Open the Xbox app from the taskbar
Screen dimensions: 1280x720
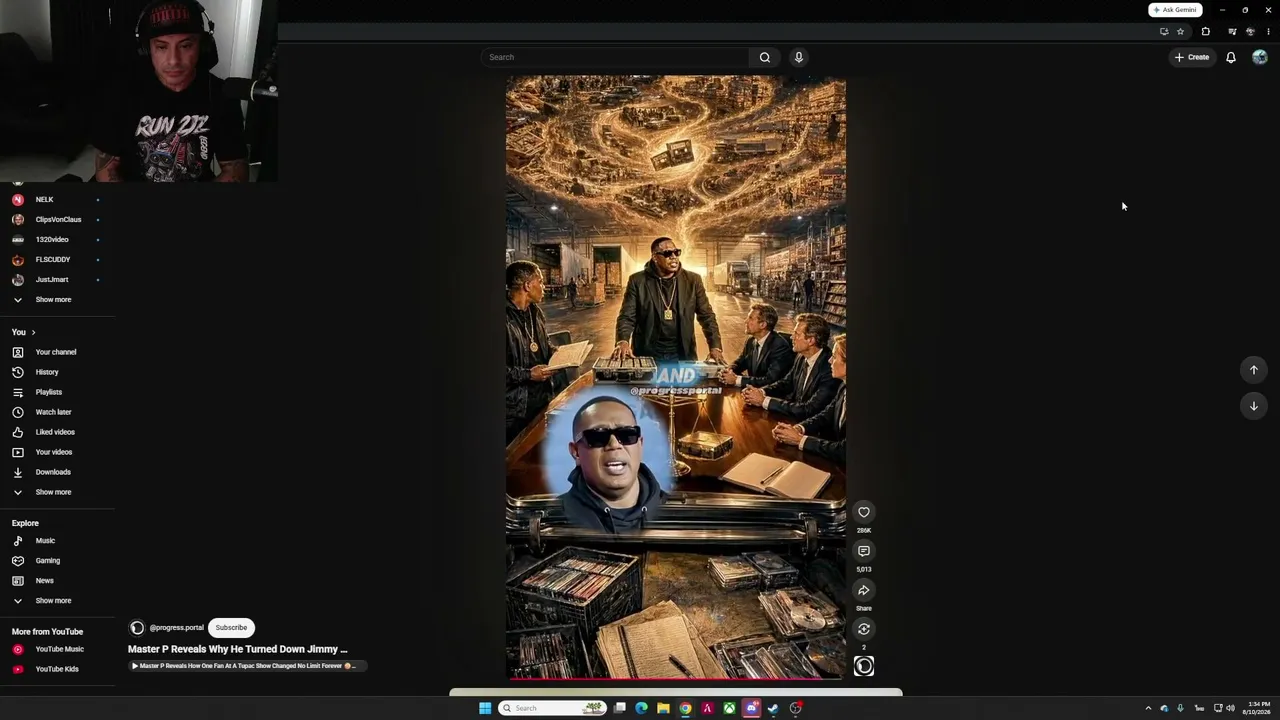[730, 708]
